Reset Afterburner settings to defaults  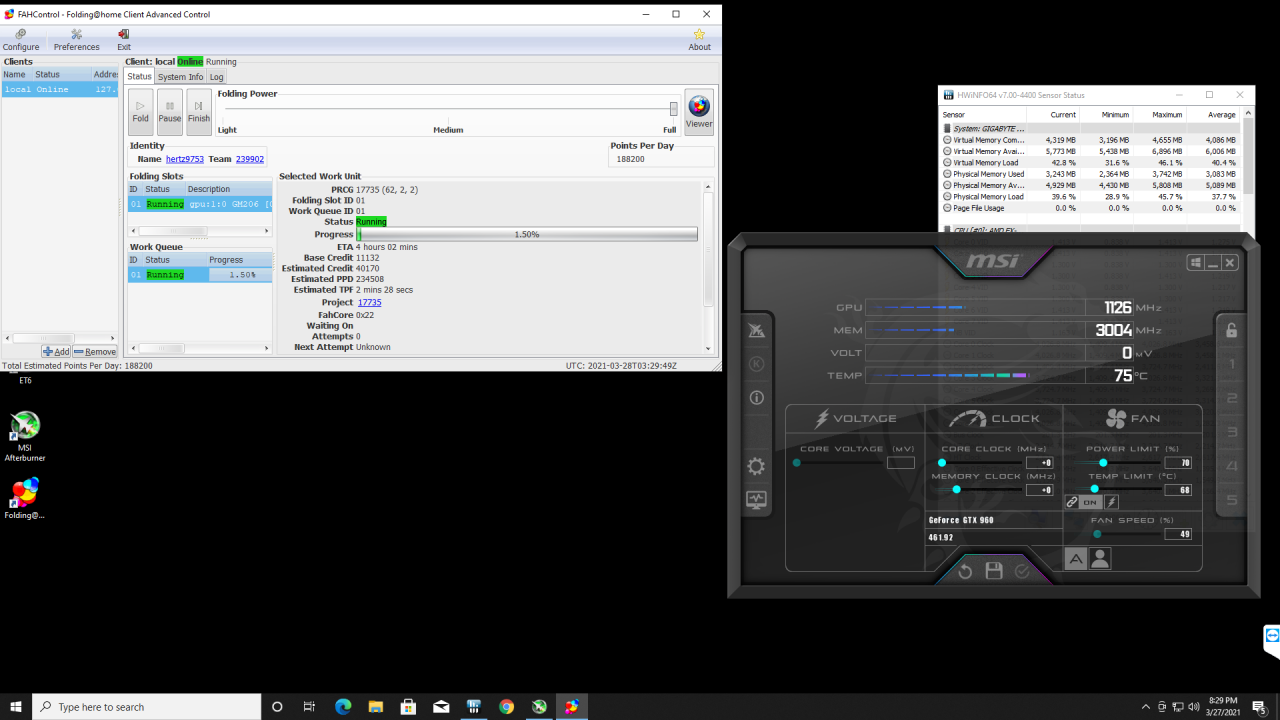point(965,571)
